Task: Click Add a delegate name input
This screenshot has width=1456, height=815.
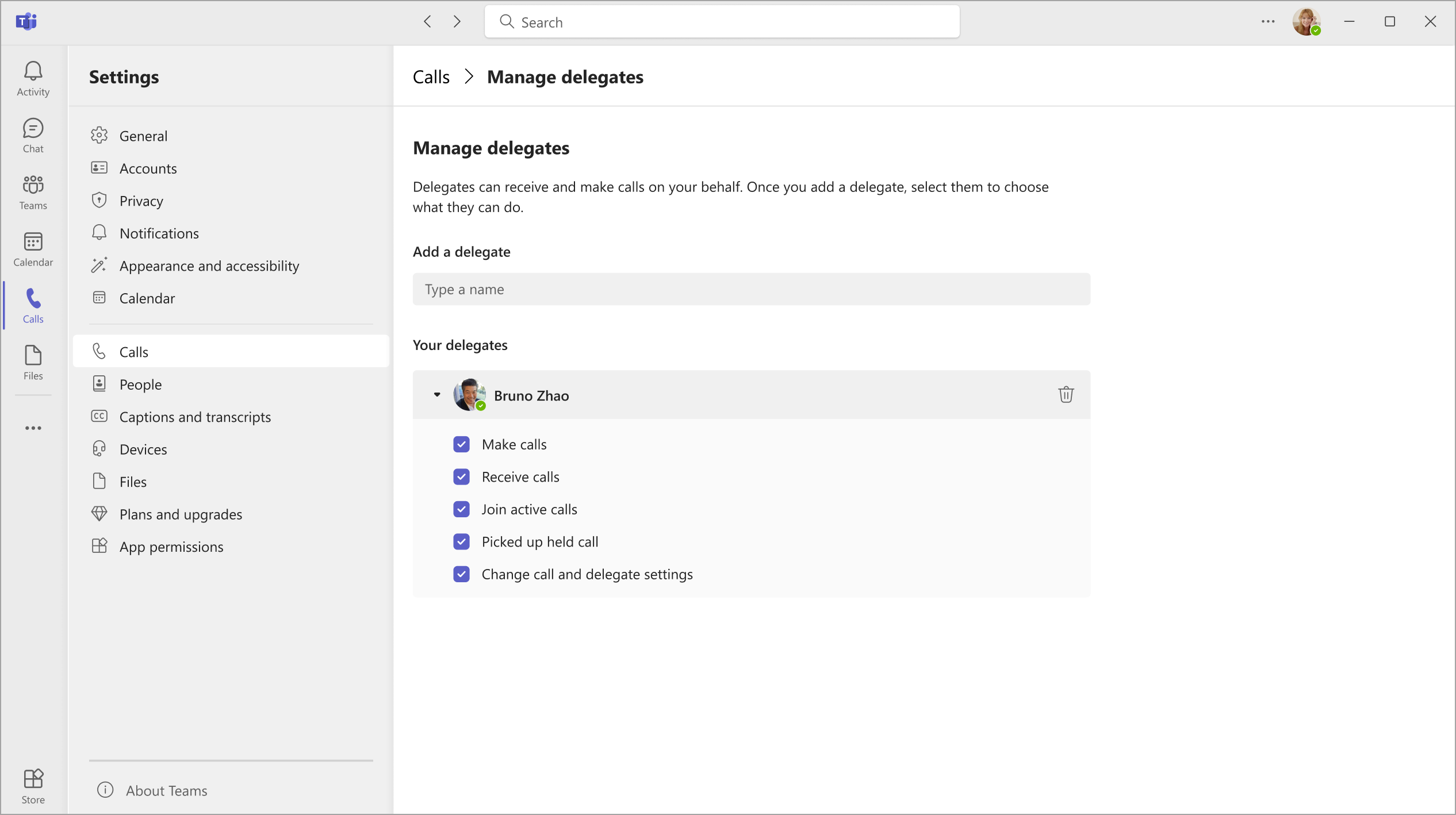Action: (751, 288)
